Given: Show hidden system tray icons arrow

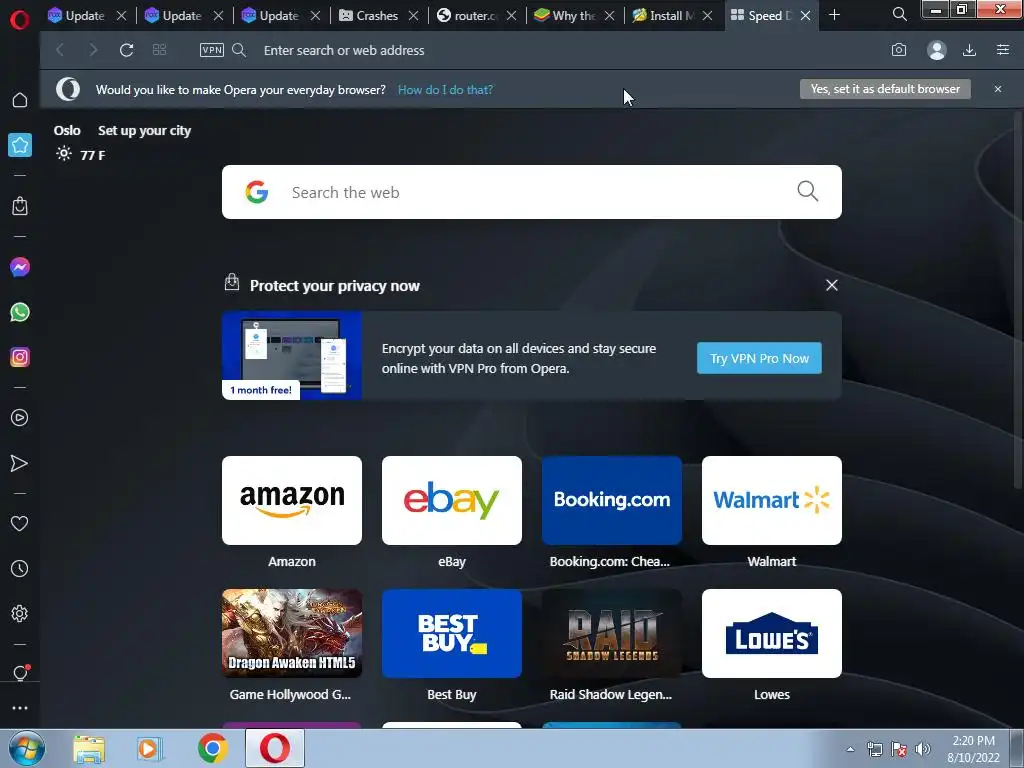Looking at the screenshot, I should point(850,749).
